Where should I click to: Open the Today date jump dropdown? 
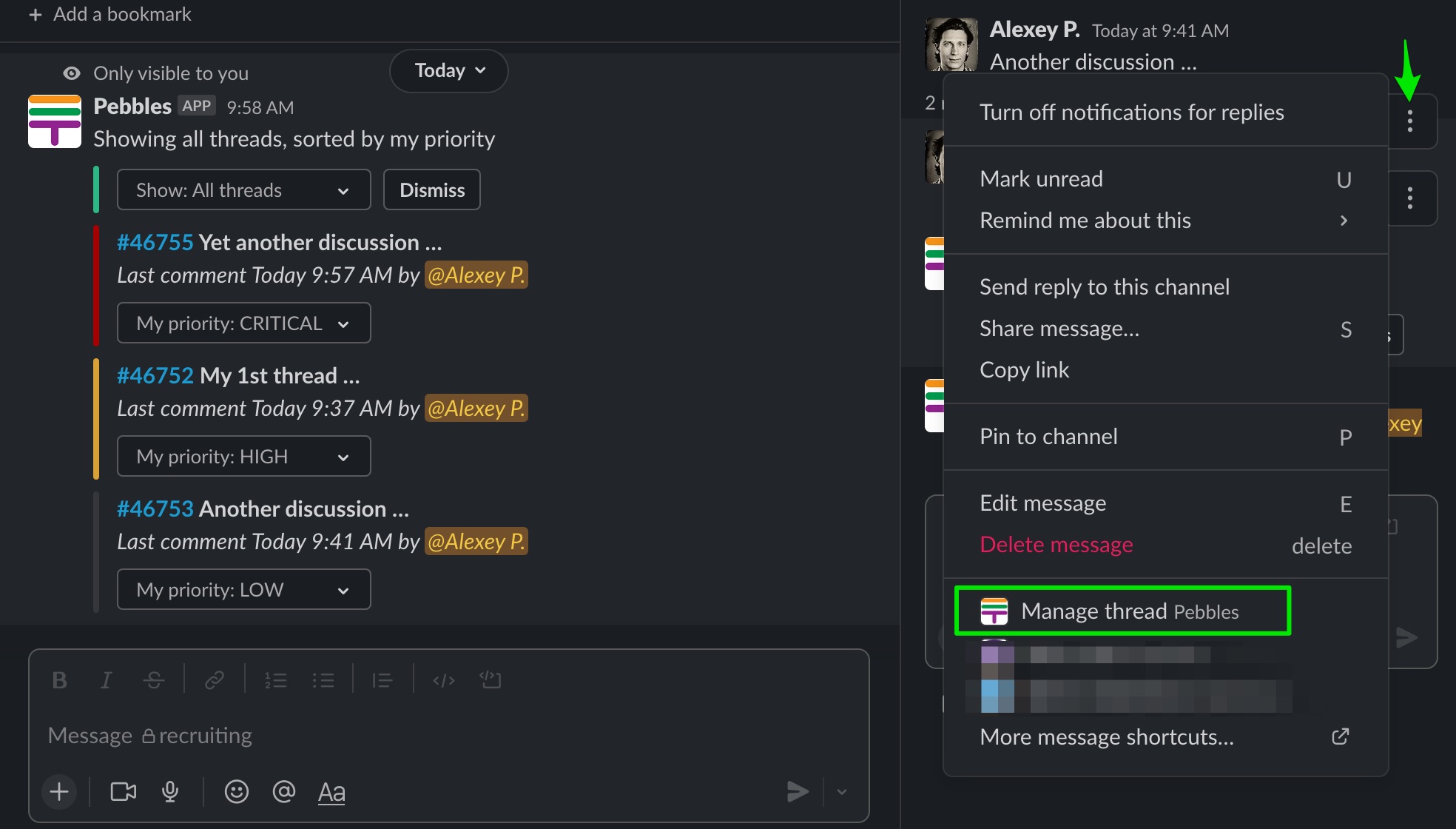tap(449, 71)
